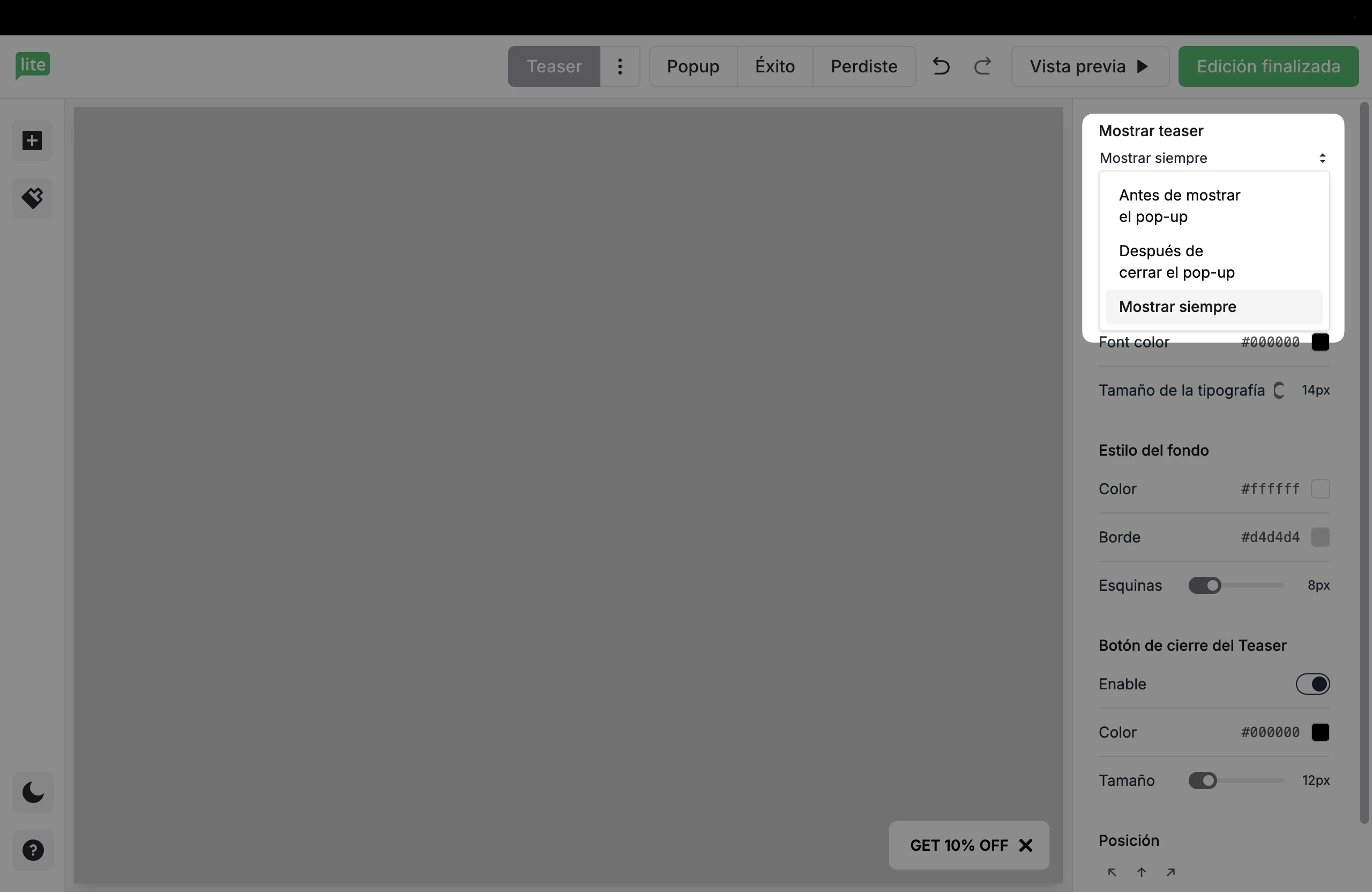The width and height of the screenshot is (1372, 892).
Task: Open the paint styles icon in sidebar
Action: coord(32,198)
